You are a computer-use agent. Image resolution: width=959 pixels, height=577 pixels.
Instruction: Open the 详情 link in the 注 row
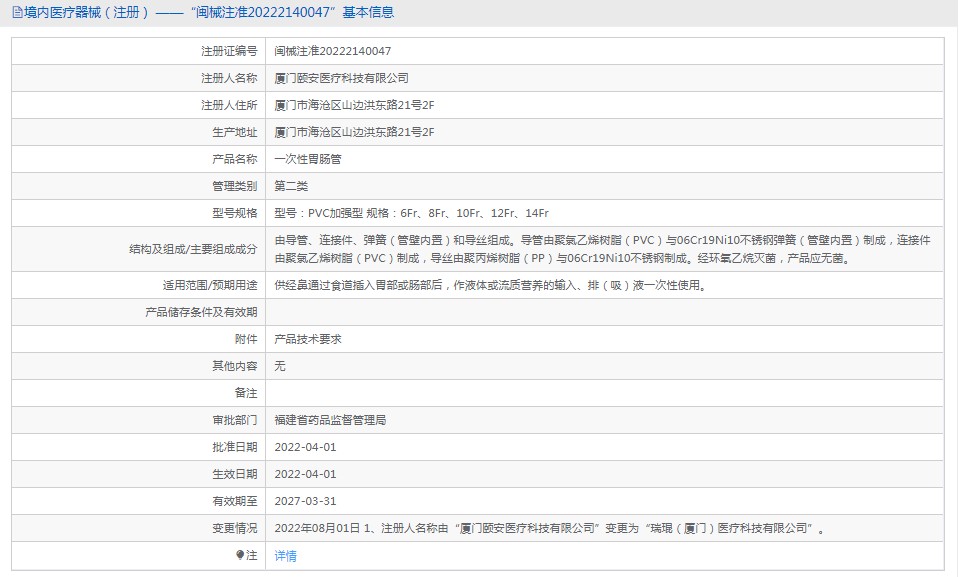285,556
